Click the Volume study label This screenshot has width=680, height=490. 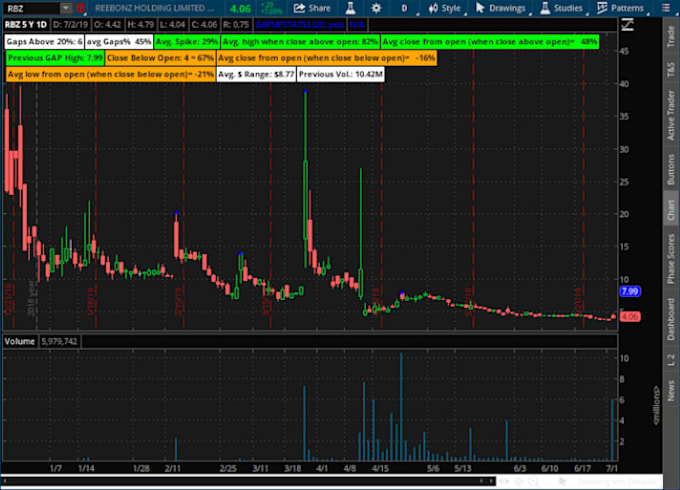[x=20, y=341]
